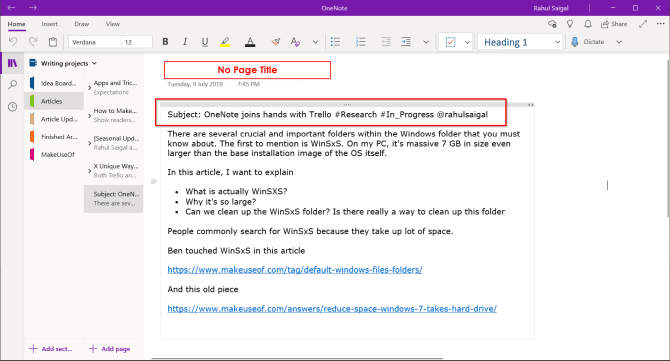Screen dimensions: 670x361
Task: Click the Undo arrow icon
Action: [x=13, y=42]
